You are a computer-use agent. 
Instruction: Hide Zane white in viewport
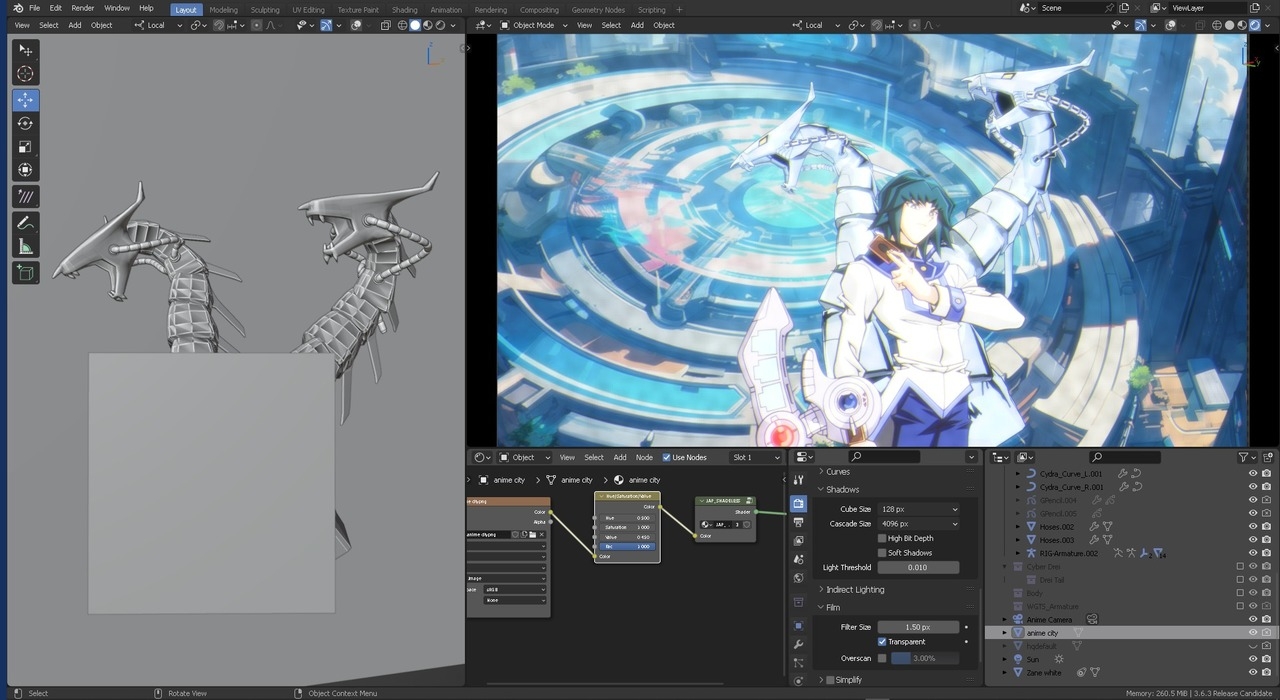coord(1253,672)
